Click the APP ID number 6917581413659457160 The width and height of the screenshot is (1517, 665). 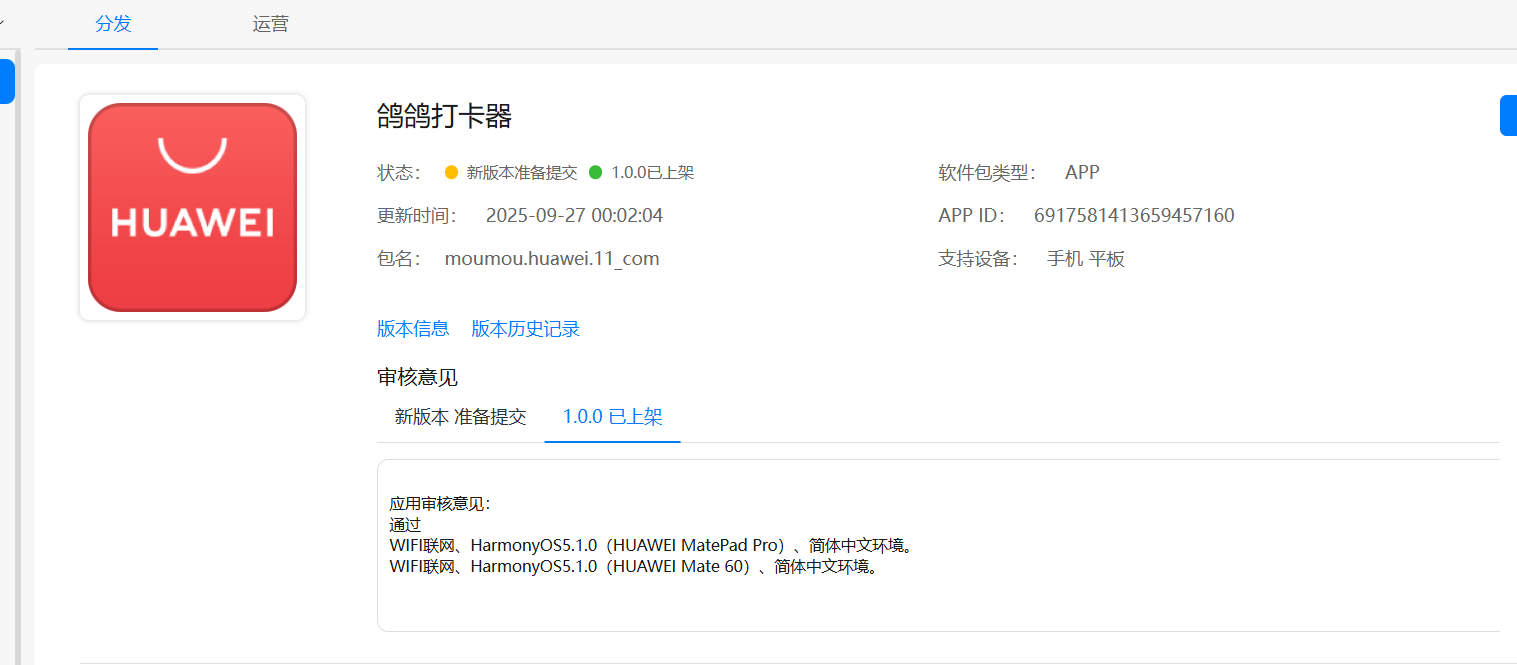point(1134,216)
